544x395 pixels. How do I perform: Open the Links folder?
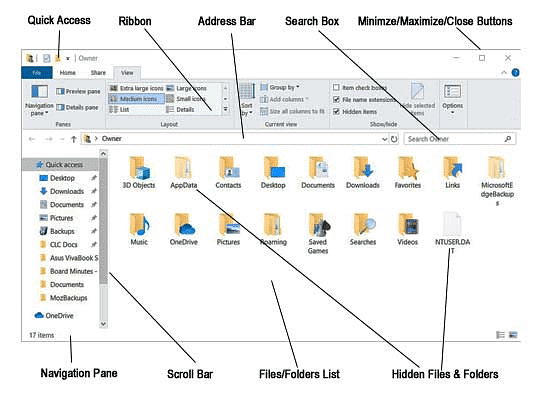pyautogui.click(x=452, y=173)
